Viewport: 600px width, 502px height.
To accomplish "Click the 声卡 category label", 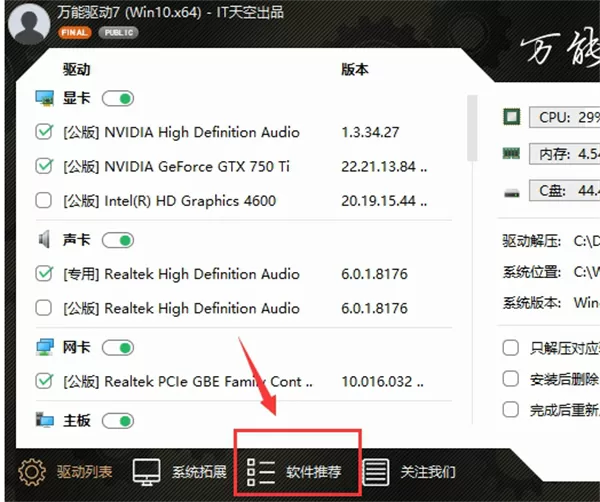I will click(77, 240).
